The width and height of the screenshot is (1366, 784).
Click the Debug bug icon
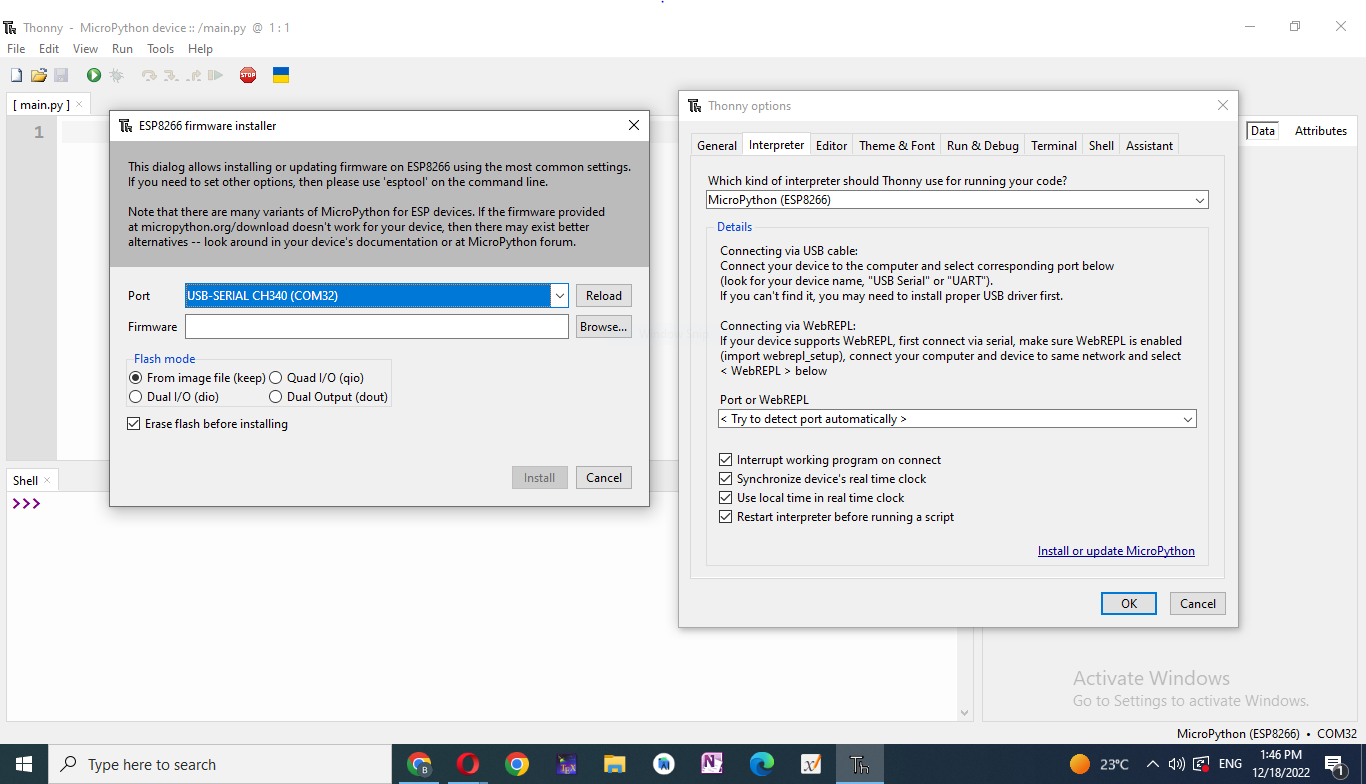[116, 75]
